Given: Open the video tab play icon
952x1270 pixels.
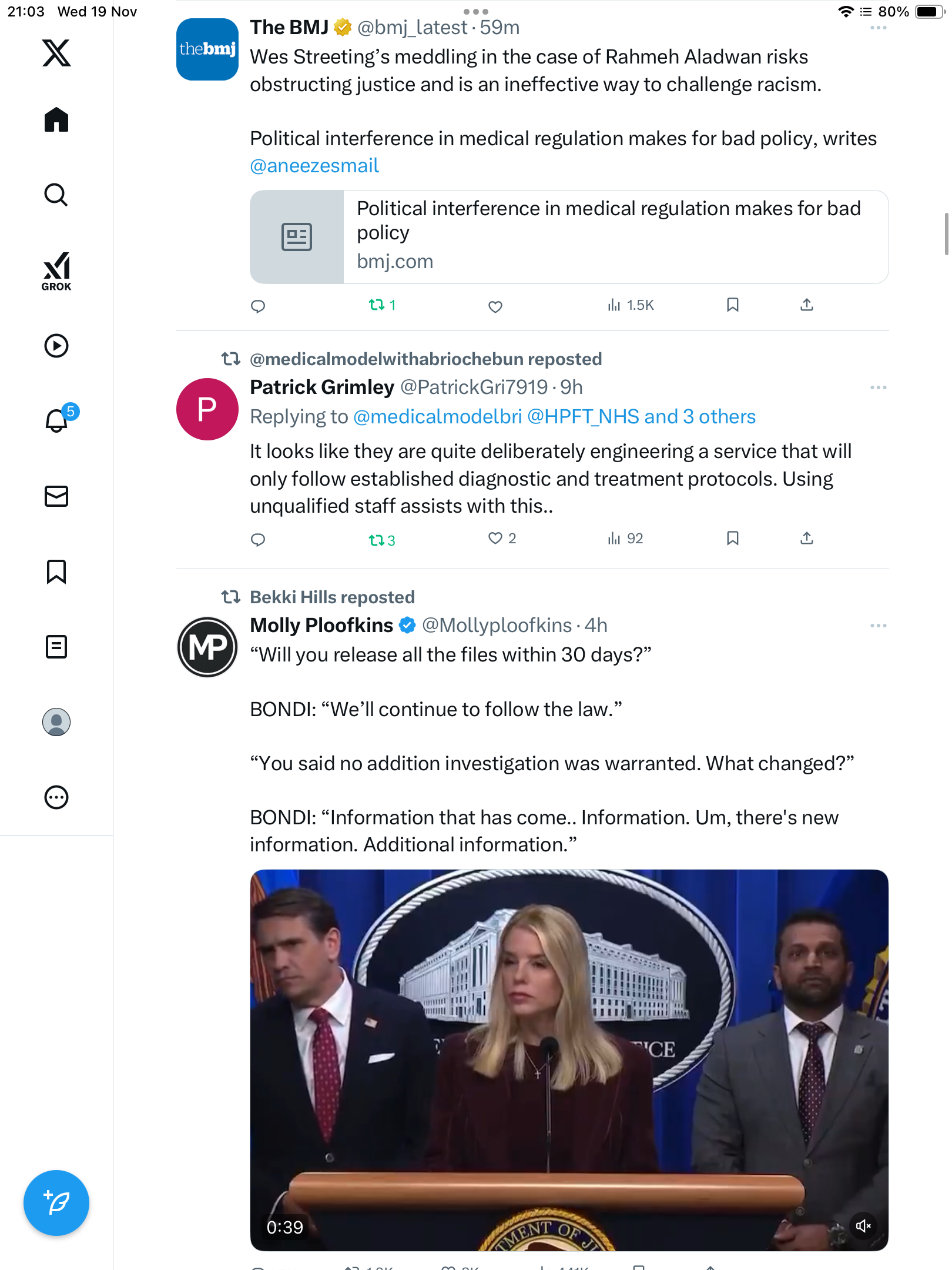Looking at the screenshot, I should 56,346.
